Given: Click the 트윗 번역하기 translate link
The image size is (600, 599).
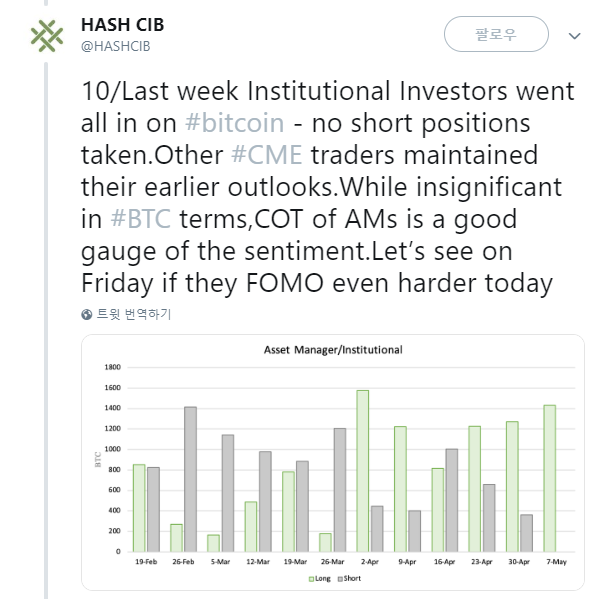Looking at the screenshot, I should 134,314.
